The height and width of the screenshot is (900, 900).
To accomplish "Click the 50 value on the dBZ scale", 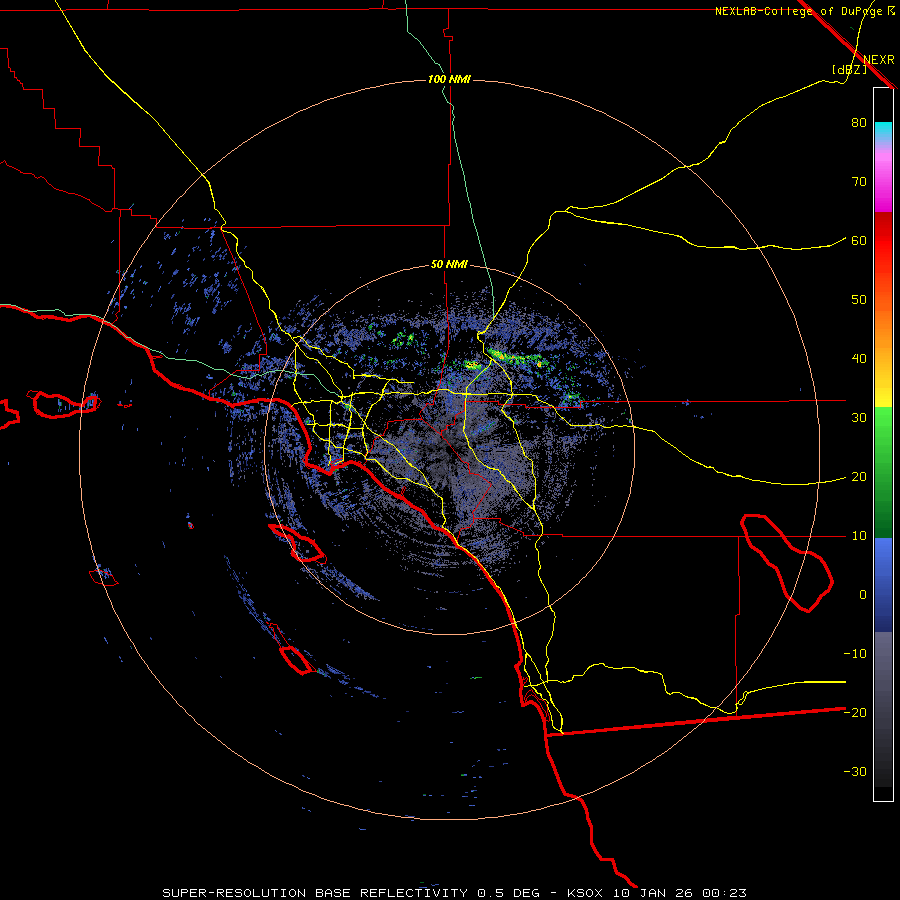I will [x=859, y=300].
